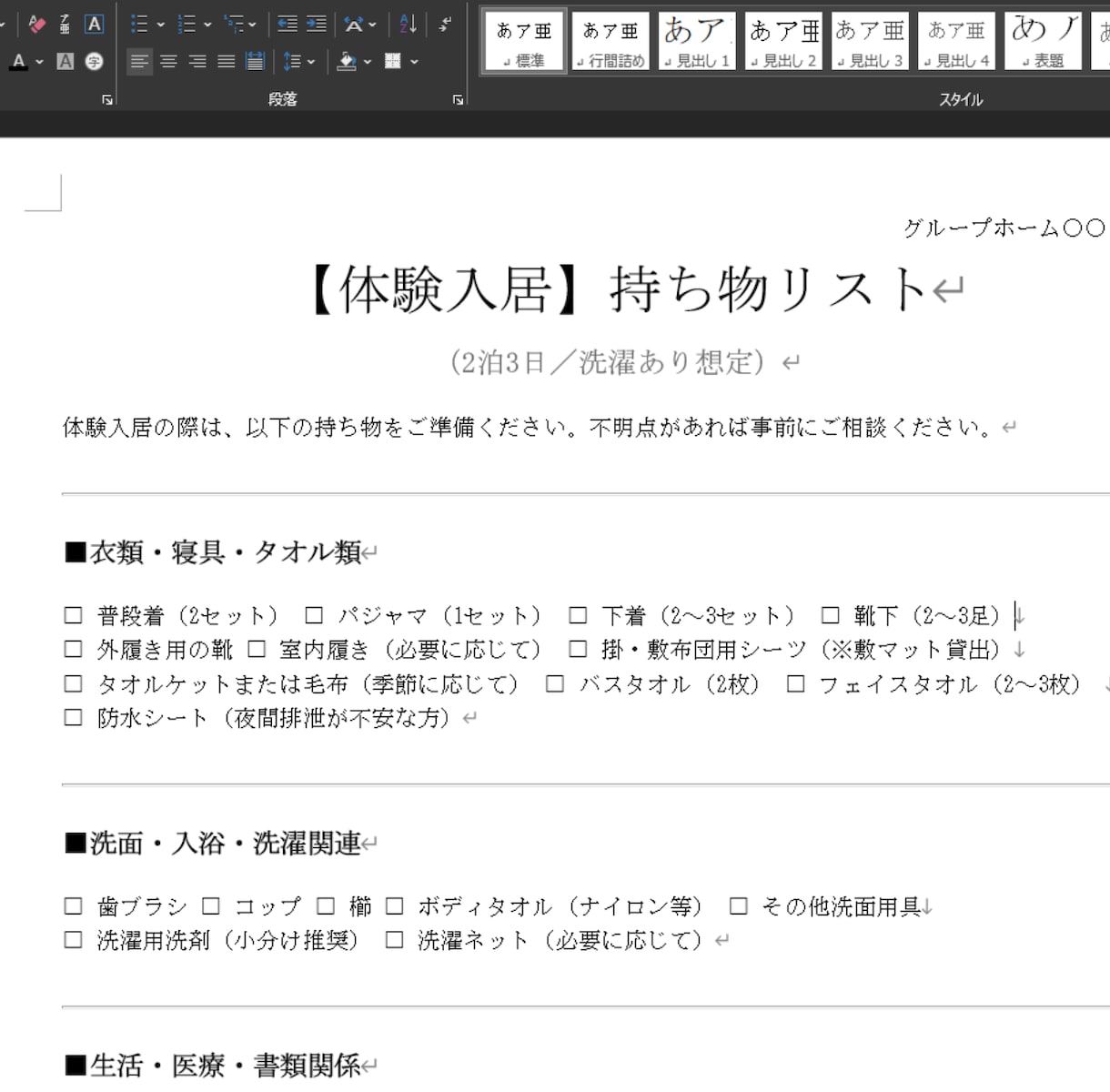
Task: Apply the 見出し 4 style
Action: [956, 41]
